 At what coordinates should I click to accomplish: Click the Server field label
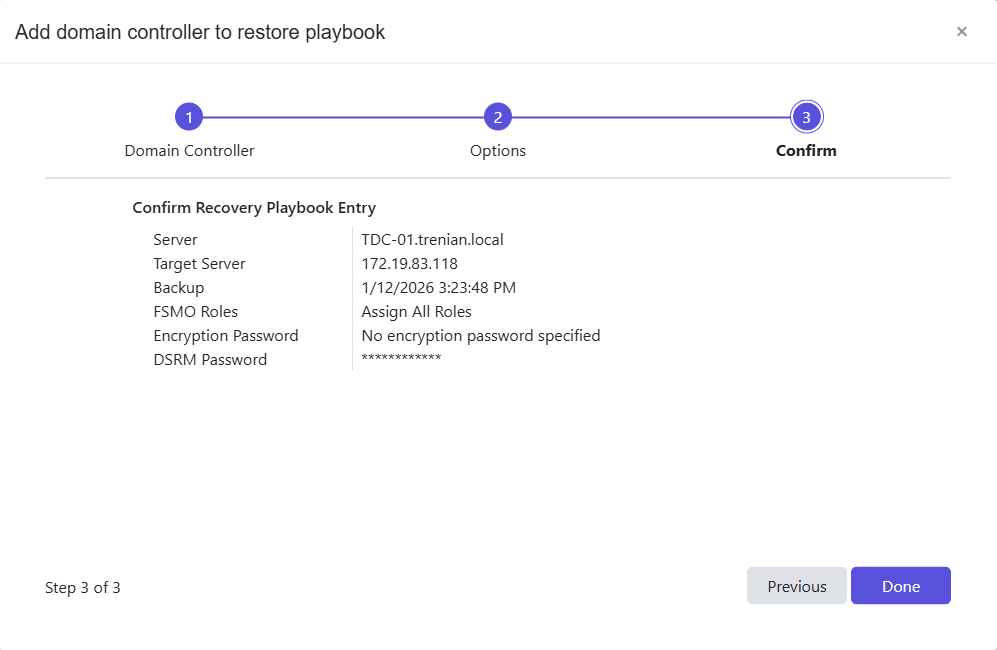[x=175, y=239]
